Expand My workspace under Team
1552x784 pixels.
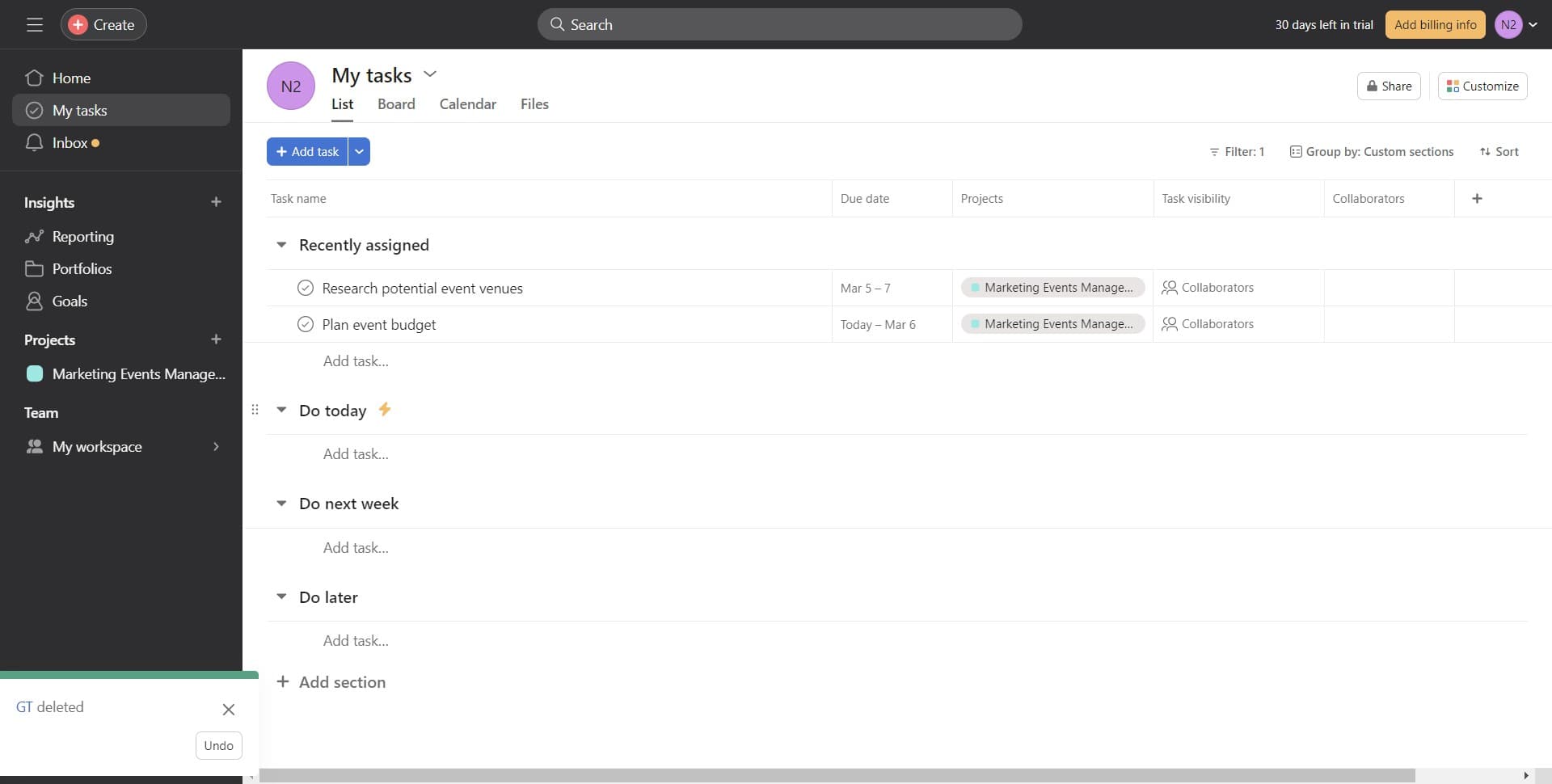pos(215,446)
